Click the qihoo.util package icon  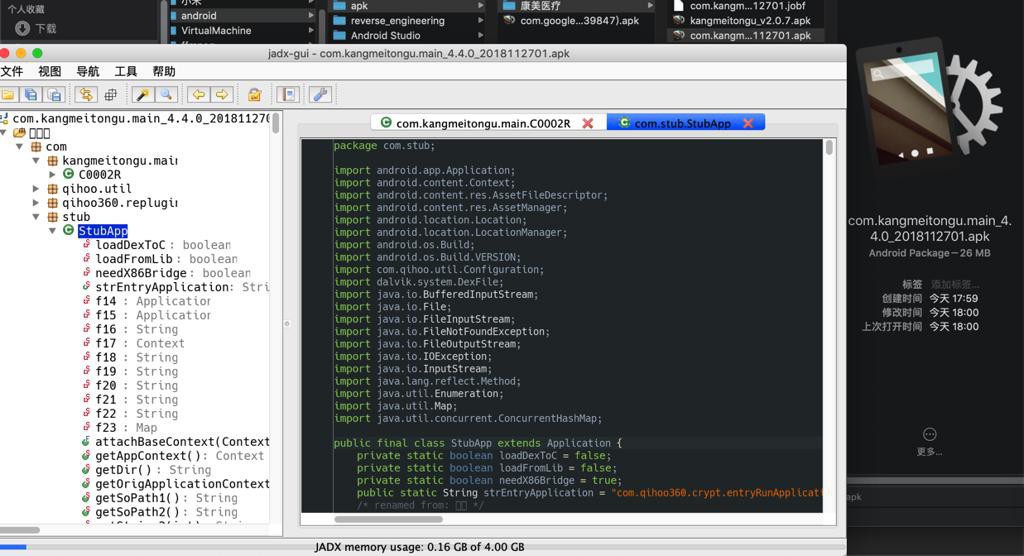(x=52, y=189)
